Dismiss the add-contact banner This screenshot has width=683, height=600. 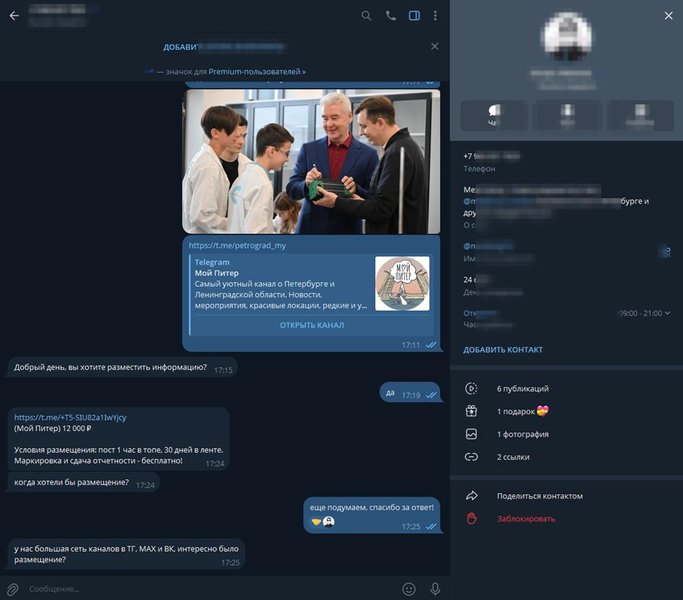[x=435, y=46]
